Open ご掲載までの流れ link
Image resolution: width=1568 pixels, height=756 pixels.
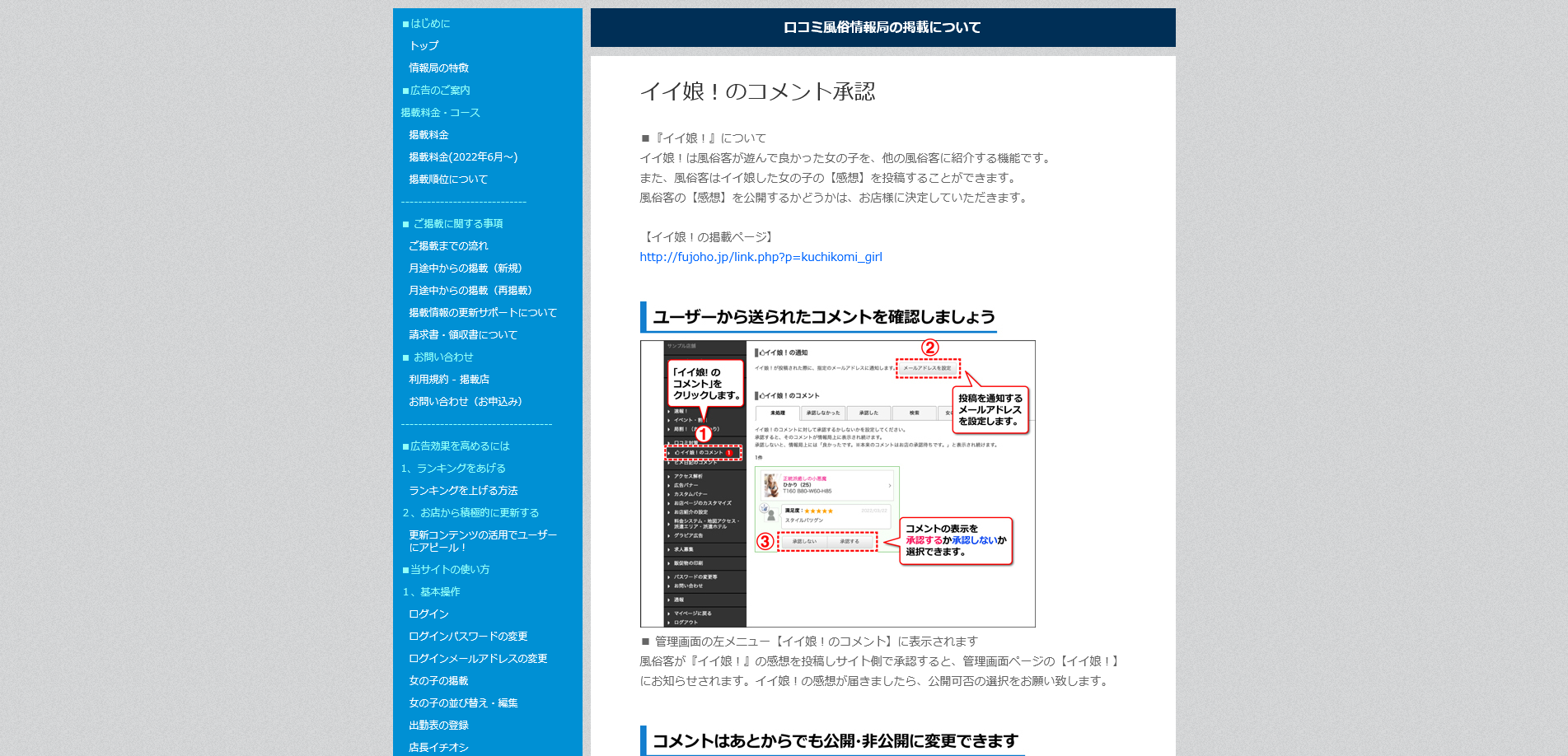pos(448,245)
